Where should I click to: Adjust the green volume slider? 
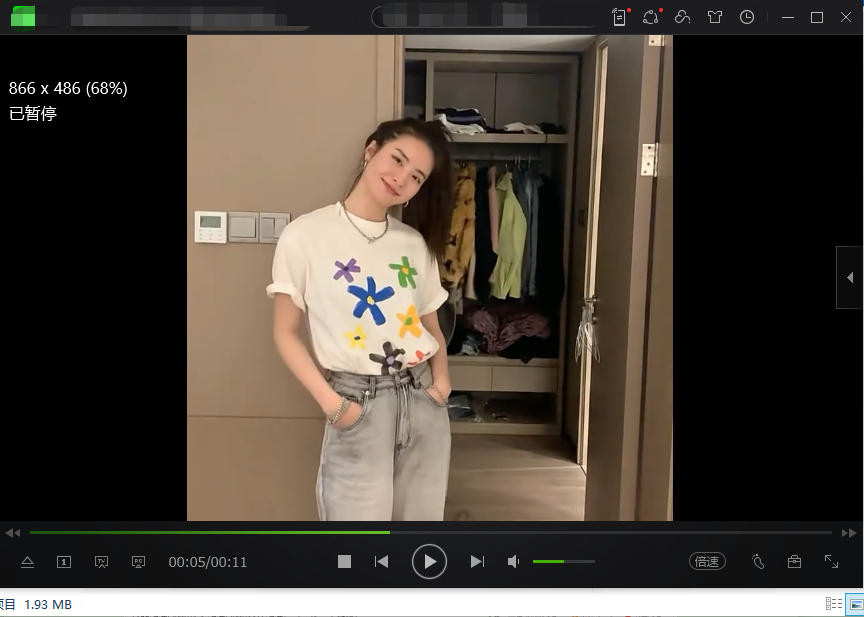[x=564, y=561]
